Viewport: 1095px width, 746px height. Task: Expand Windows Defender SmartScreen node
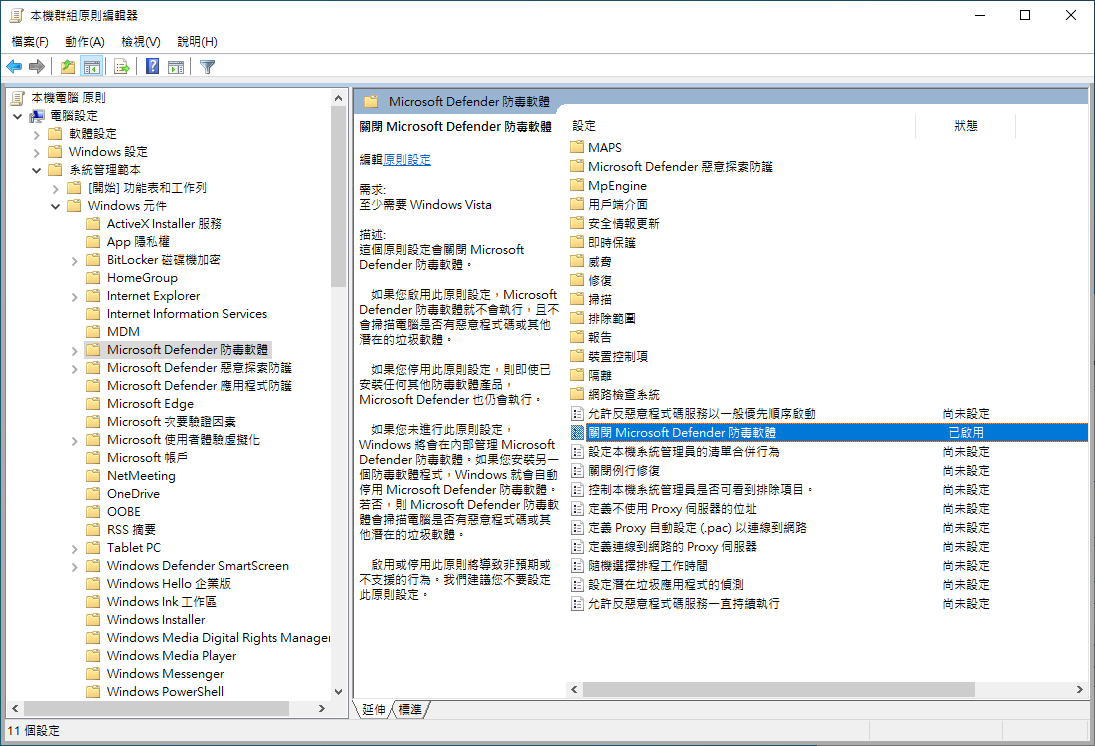pos(74,567)
